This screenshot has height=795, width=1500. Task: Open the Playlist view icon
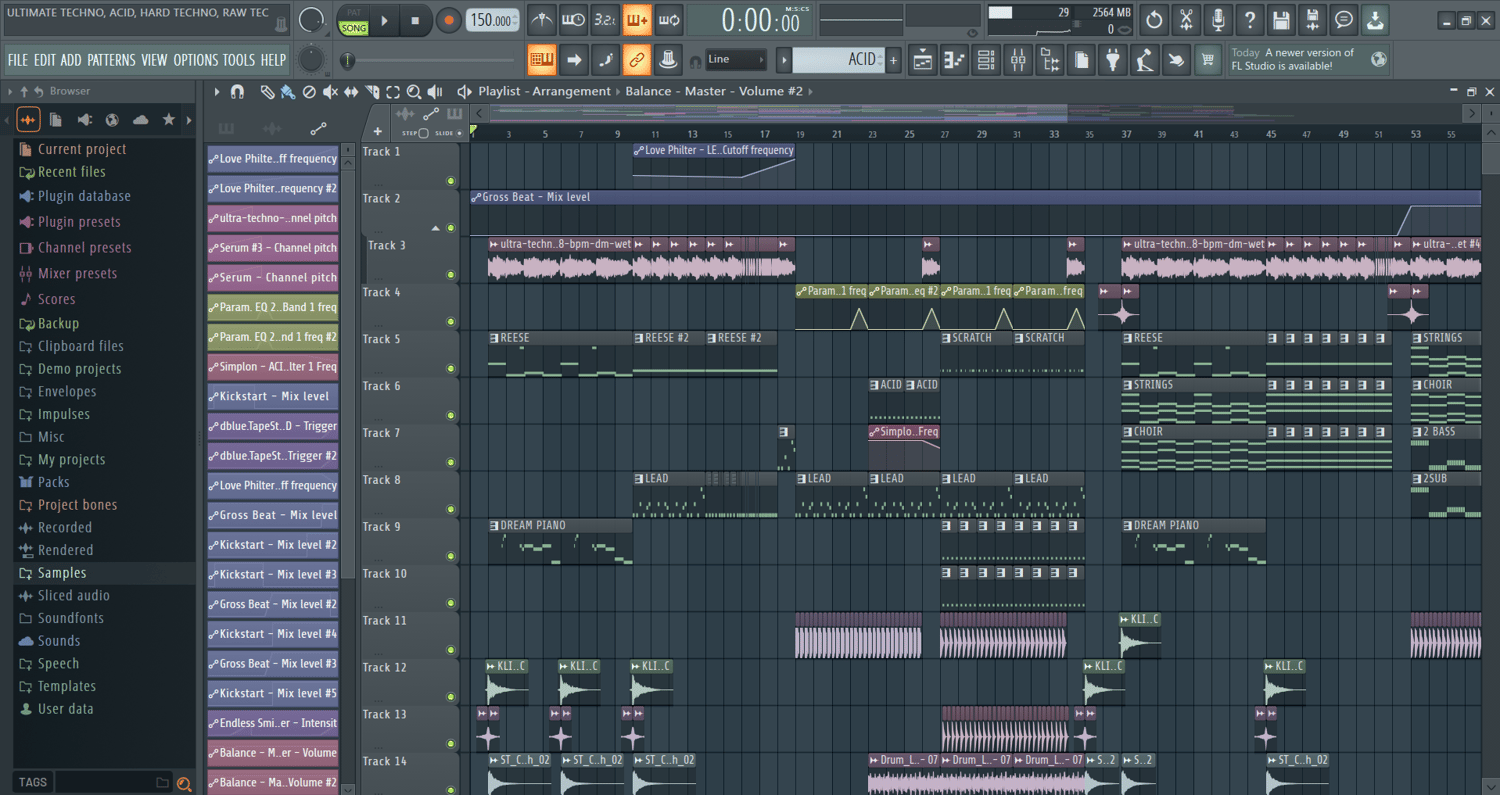tap(922, 60)
